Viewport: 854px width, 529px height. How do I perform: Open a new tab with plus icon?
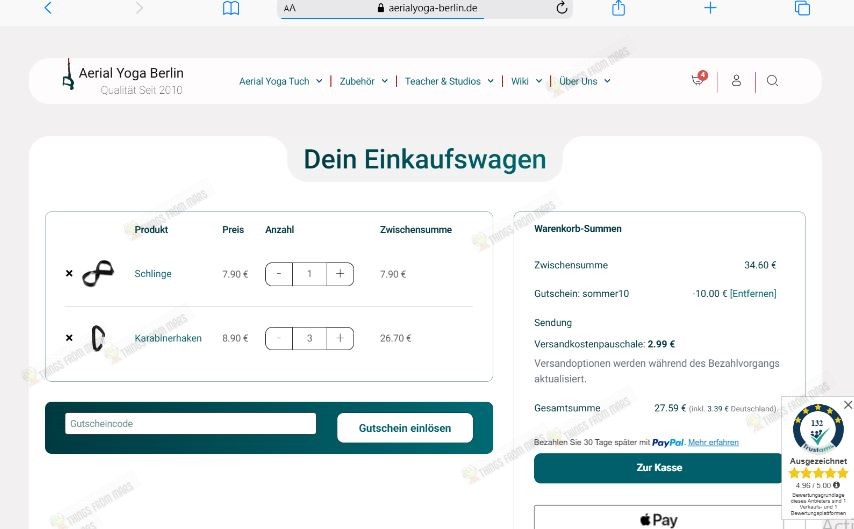pyautogui.click(x=710, y=8)
